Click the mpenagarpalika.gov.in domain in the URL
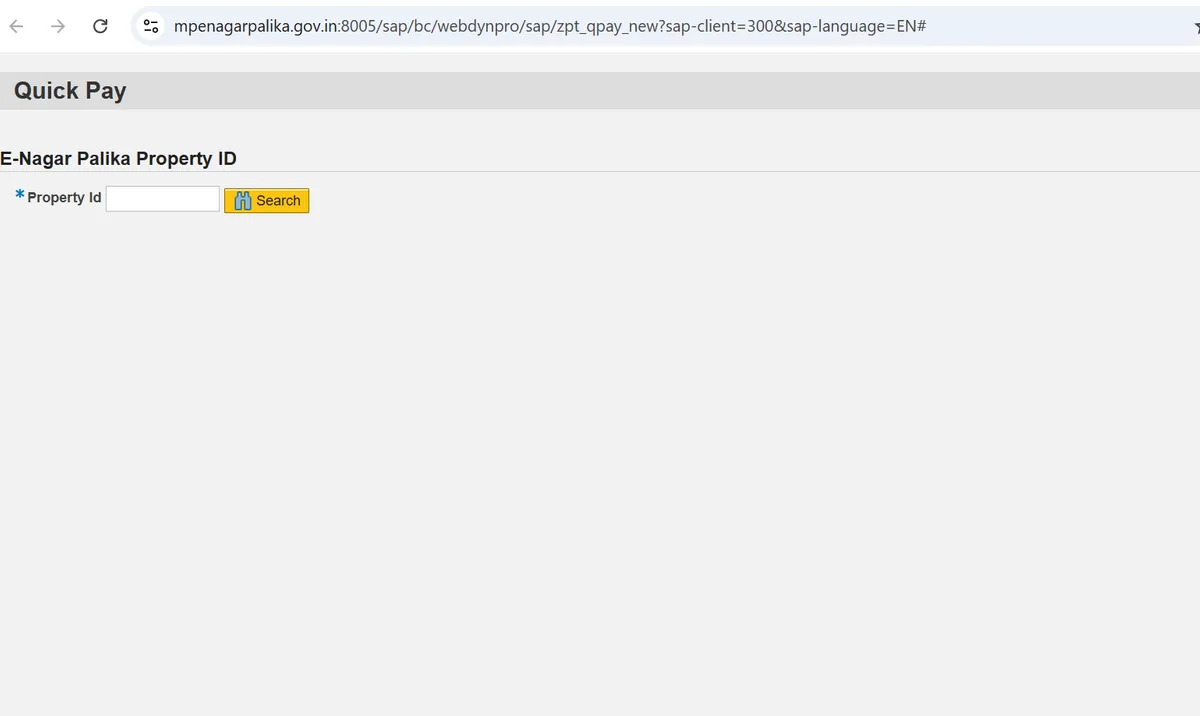Image resolution: width=1200 pixels, height=716 pixels. click(x=255, y=26)
